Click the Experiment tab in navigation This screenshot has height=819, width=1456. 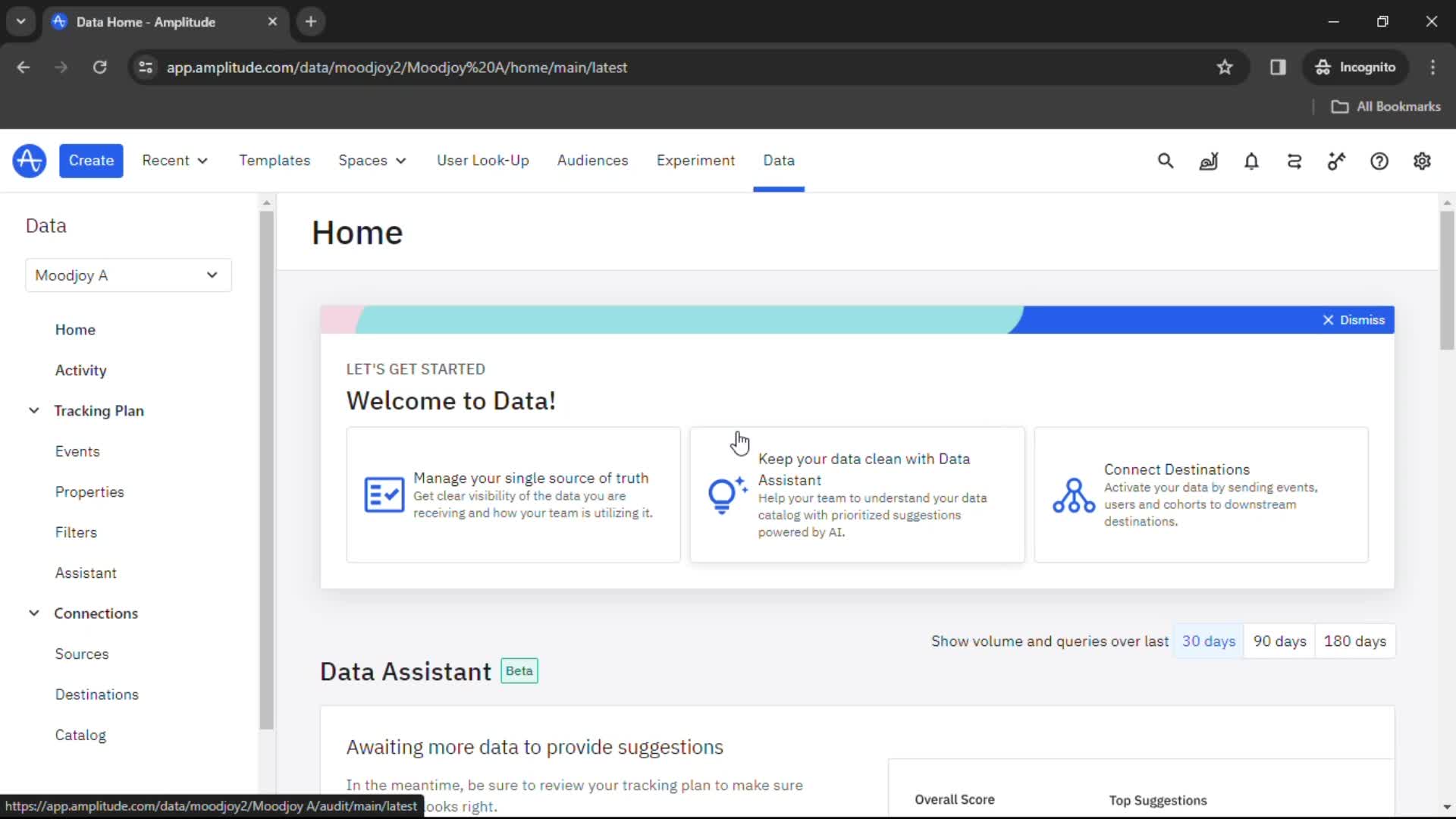pyautogui.click(x=696, y=160)
